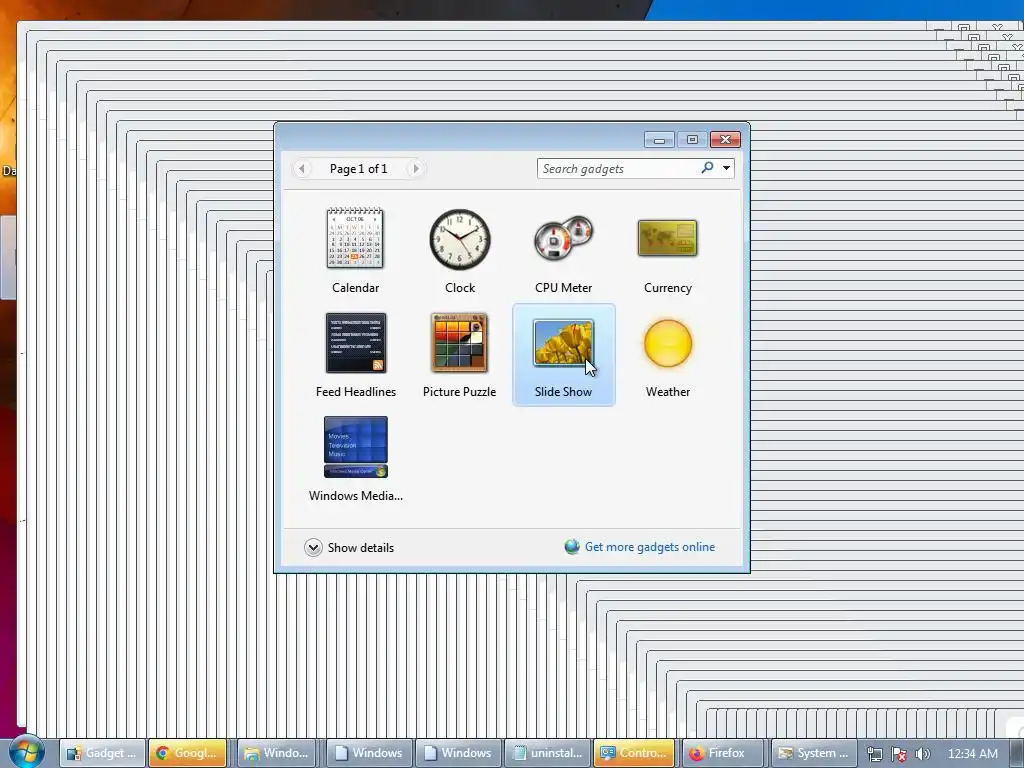Open the Get more gadgets online link
The height and width of the screenshot is (768, 1024).
click(x=650, y=547)
